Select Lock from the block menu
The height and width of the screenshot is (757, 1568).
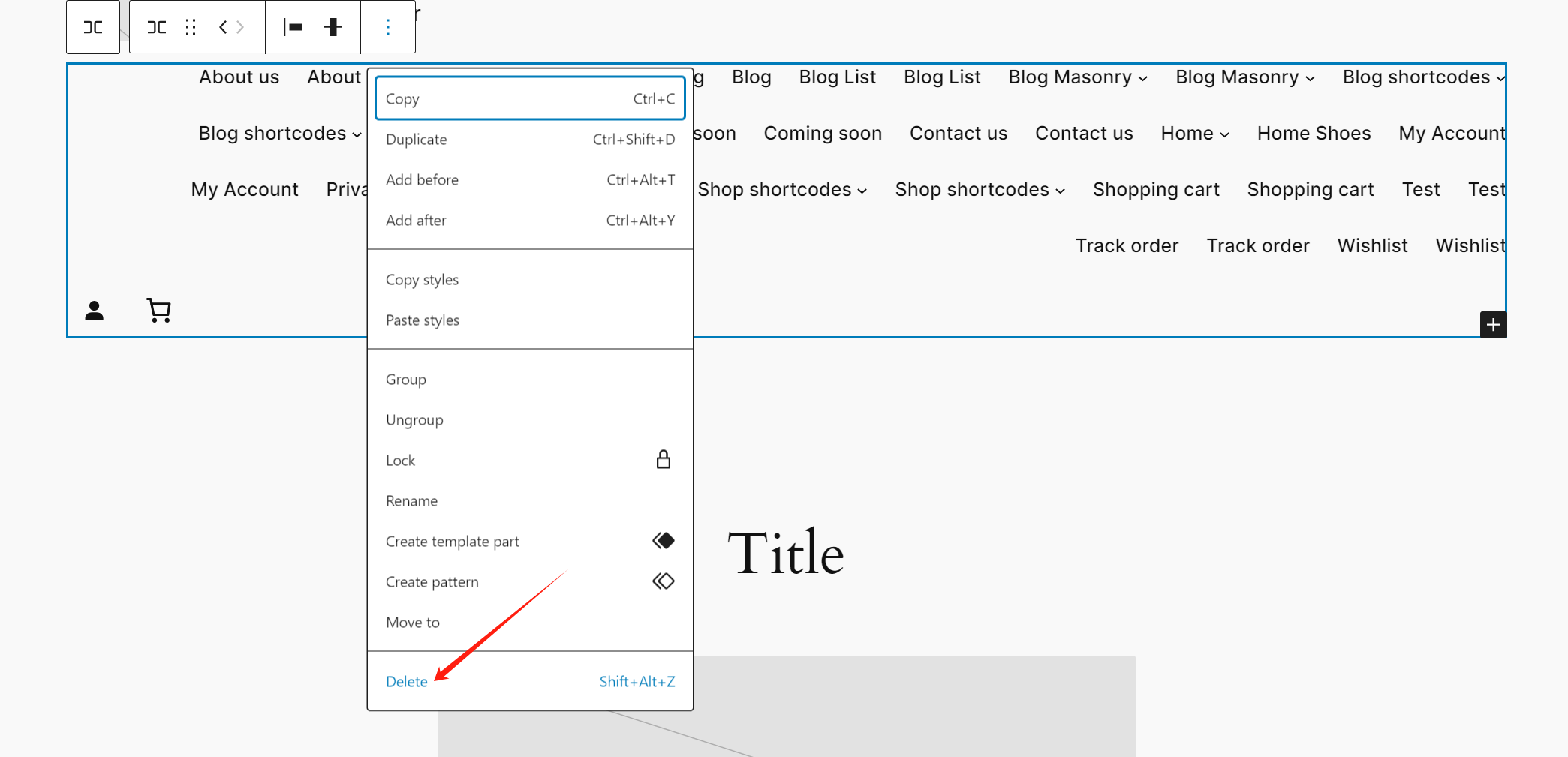400,460
